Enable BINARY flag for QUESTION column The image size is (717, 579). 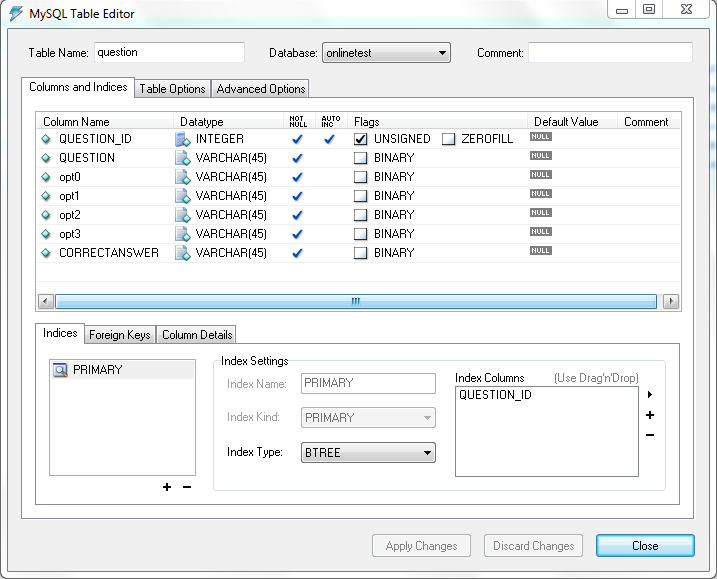click(360, 158)
